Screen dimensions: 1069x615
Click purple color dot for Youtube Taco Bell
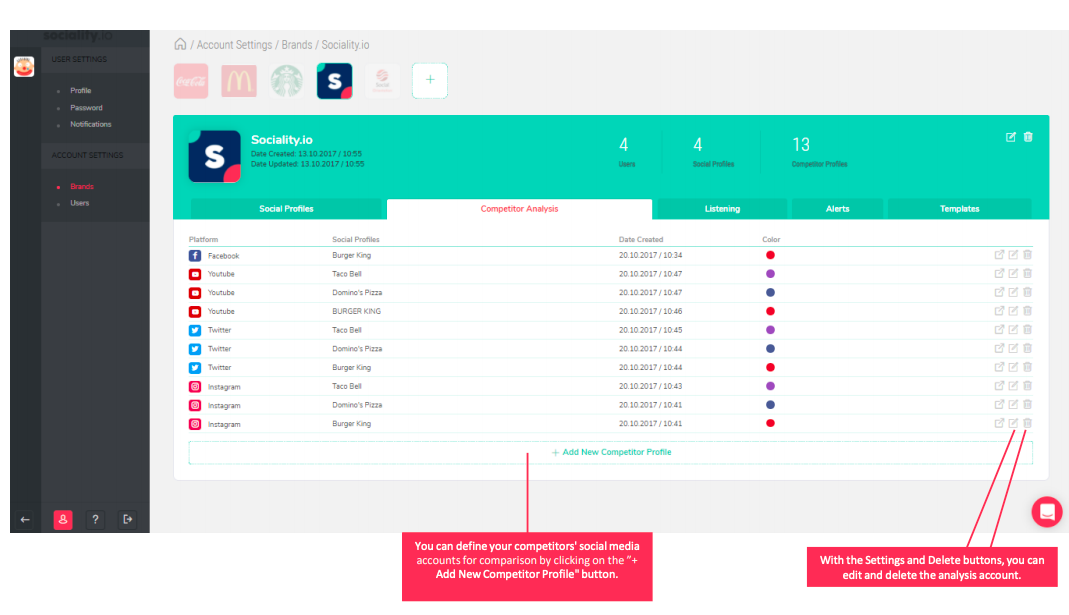770,273
